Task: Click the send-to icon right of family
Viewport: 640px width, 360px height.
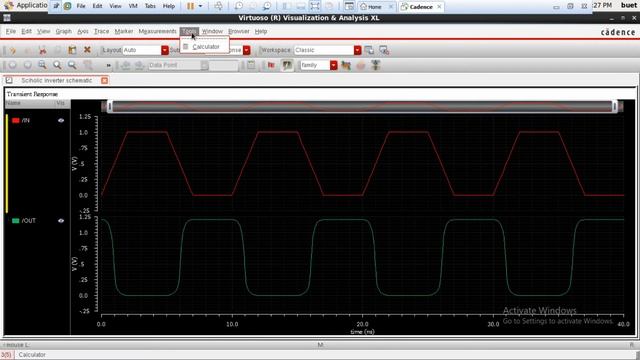Action: click(346, 65)
